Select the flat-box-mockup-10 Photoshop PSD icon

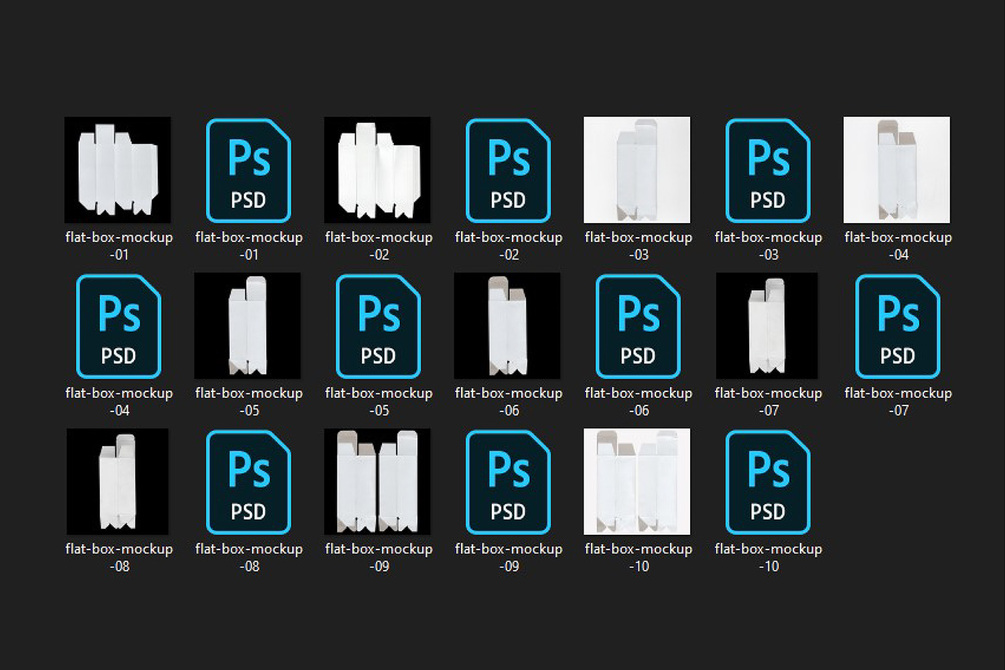pyautogui.click(x=768, y=482)
